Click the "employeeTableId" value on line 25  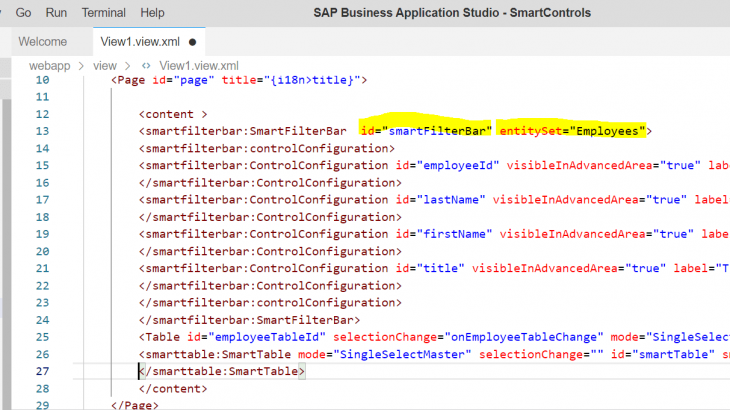[267, 337]
